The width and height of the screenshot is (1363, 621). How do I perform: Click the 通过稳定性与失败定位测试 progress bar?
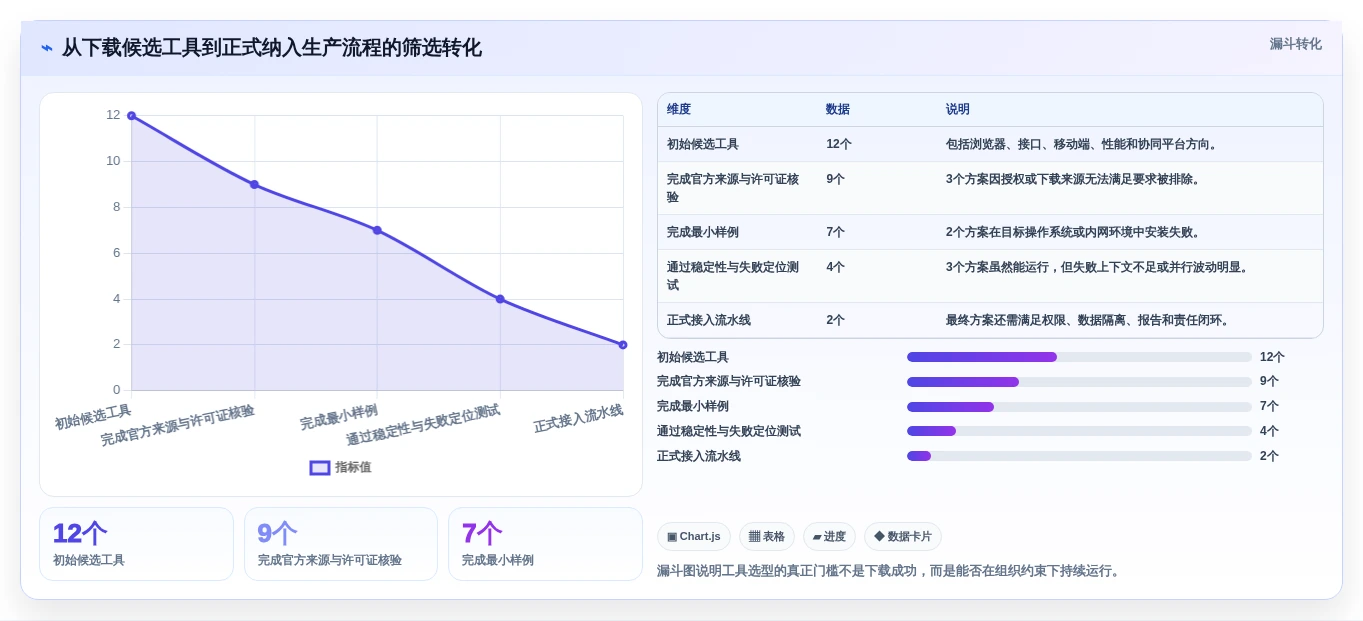click(1079, 431)
